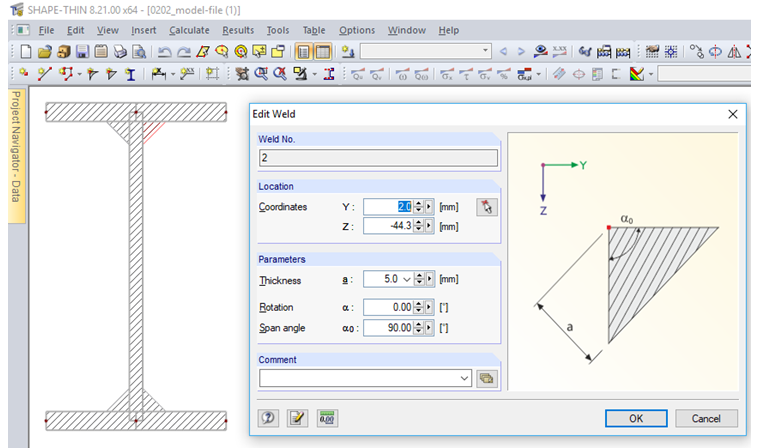Step the Y coordinate spinner
Screen dimensions: 760x448
click(419, 207)
